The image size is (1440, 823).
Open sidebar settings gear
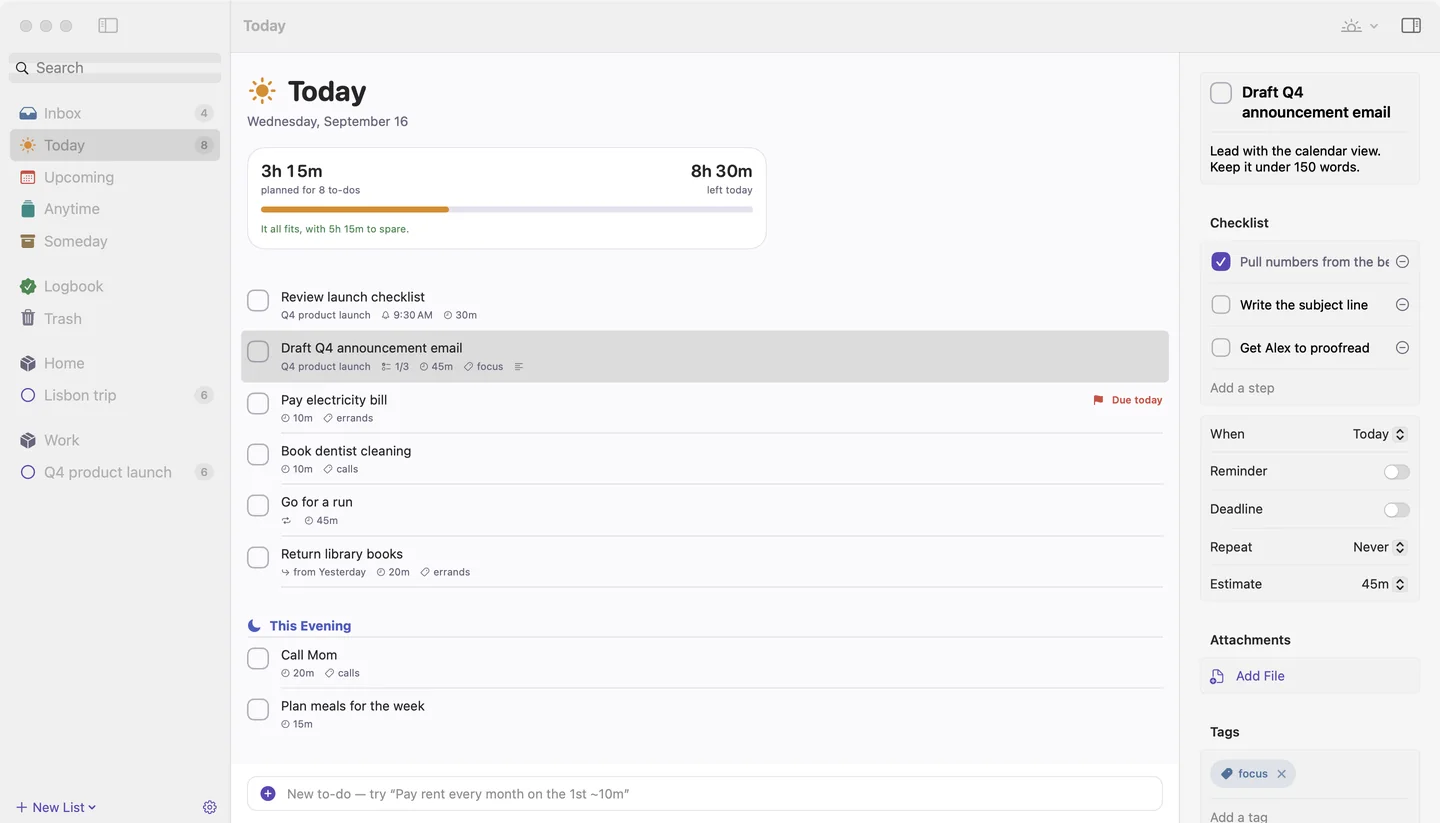(x=210, y=807)
